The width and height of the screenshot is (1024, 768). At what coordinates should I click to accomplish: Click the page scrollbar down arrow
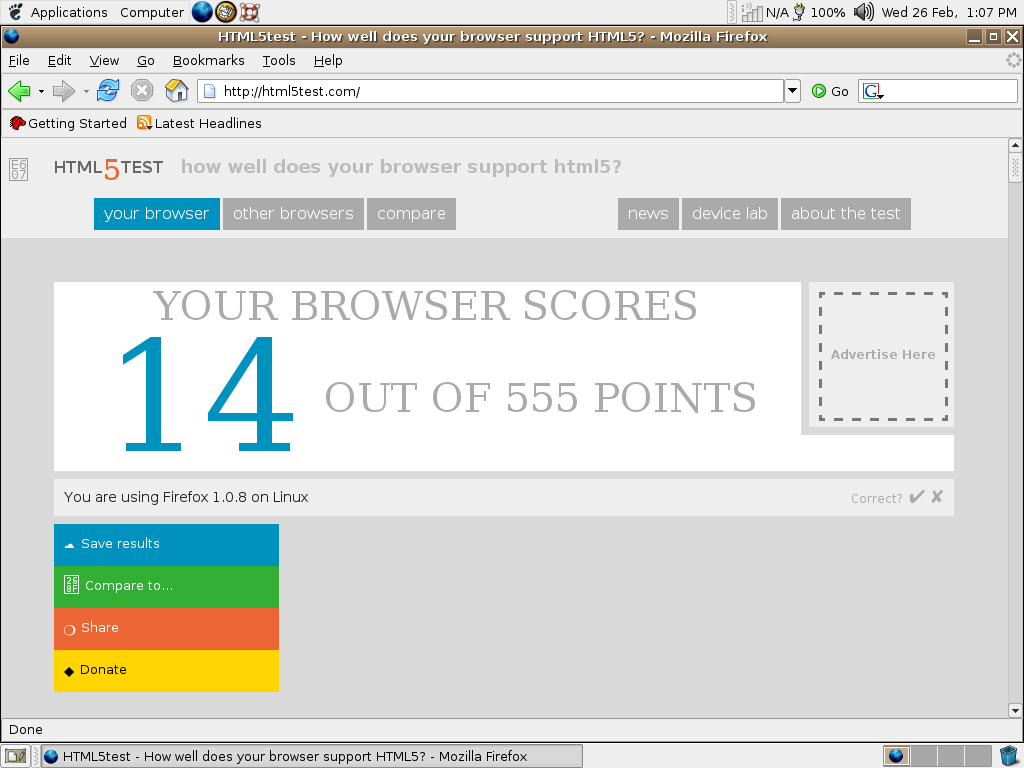point(1015,710)
